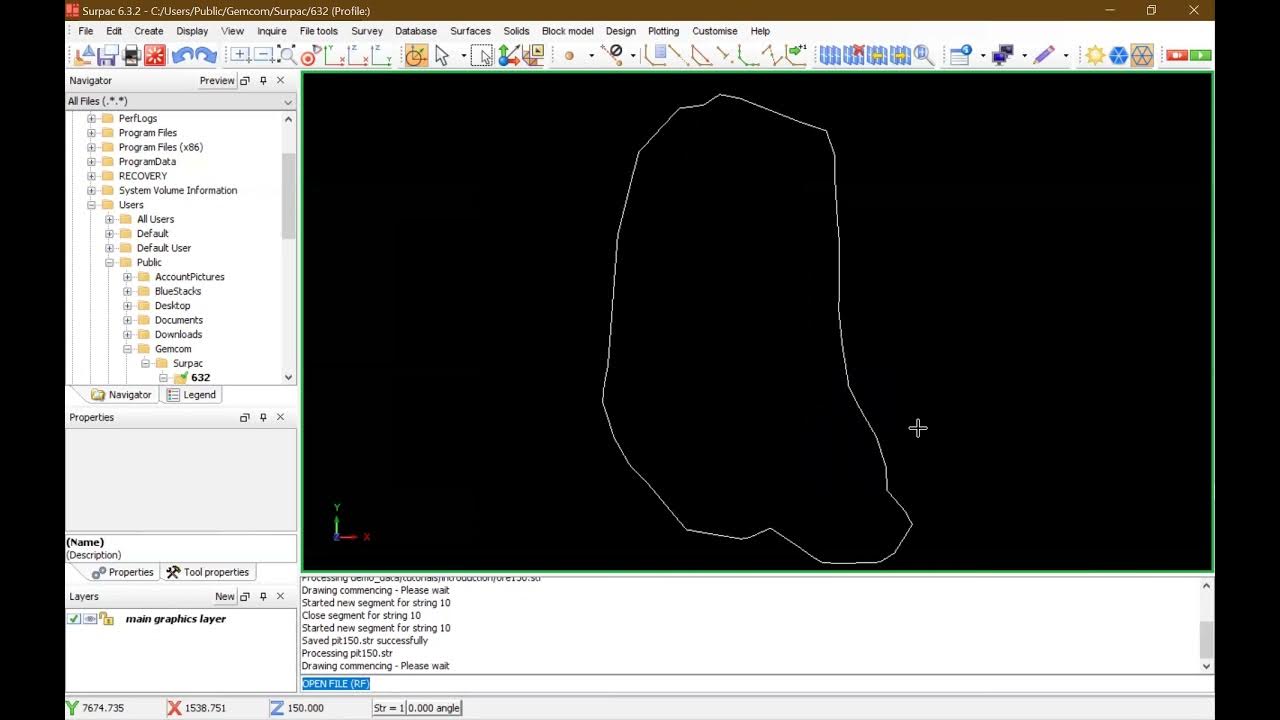Click the red target centre-view icon

[x=310, y=56]
